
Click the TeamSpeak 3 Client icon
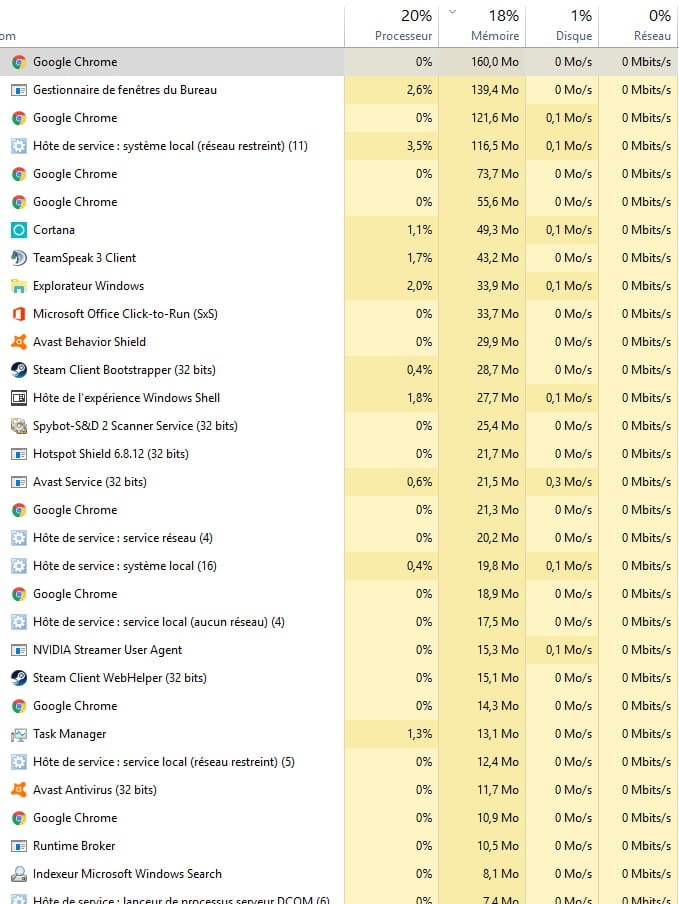[x=18, y=258]
